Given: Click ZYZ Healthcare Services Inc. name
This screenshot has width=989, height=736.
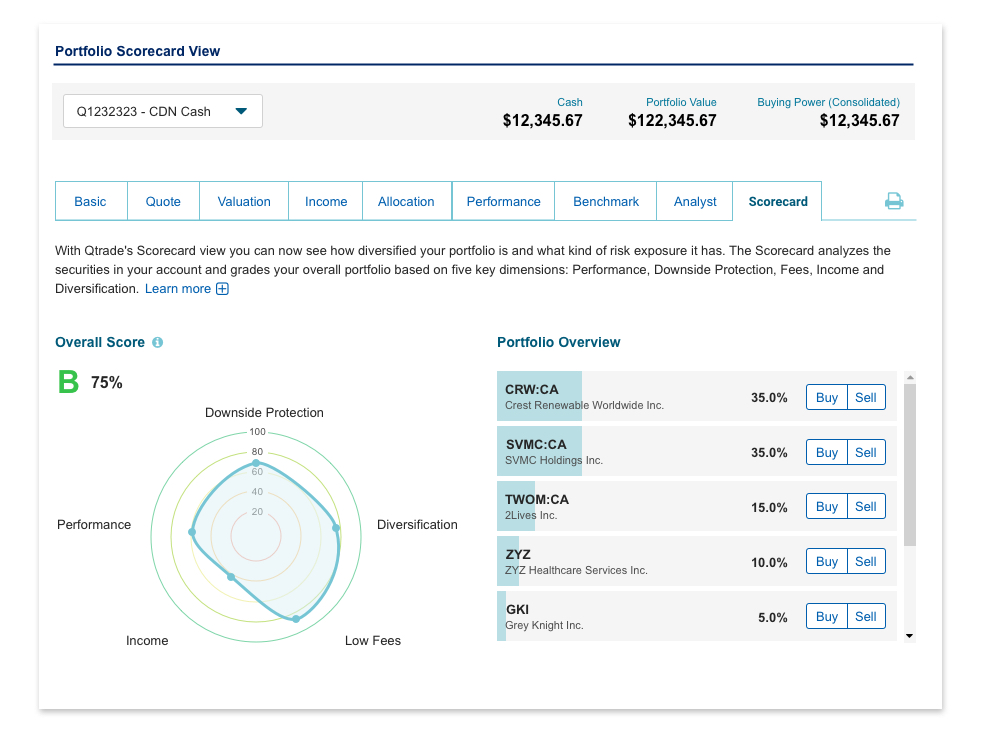Looking at the screenshot, I should click(x=576, y=570).
